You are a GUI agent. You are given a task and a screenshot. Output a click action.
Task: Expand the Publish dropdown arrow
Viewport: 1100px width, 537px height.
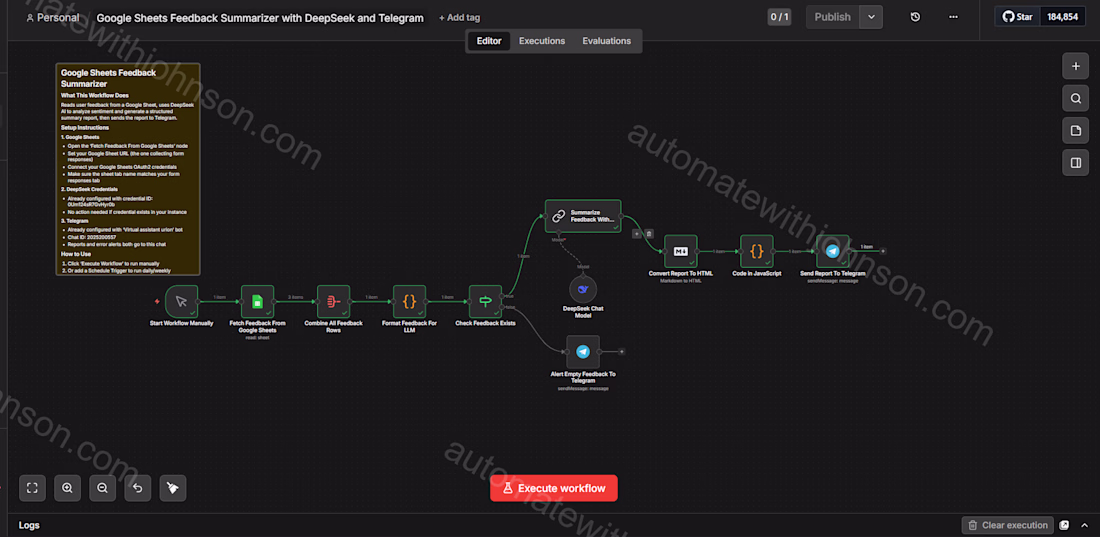(x=871, y=17)
